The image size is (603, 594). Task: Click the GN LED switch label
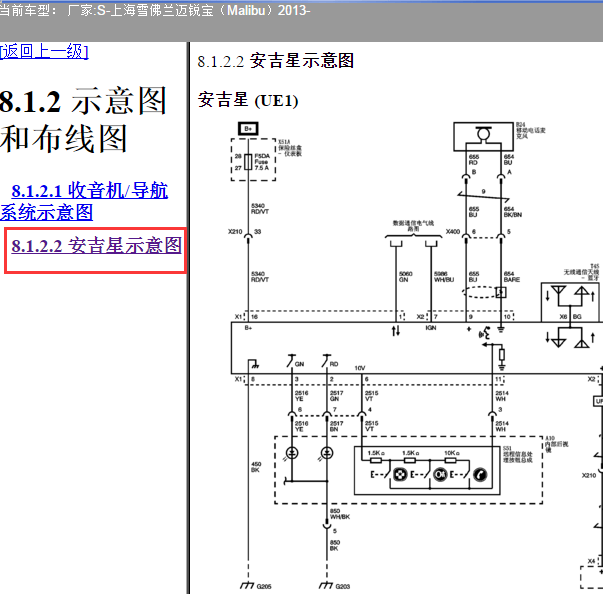click(x=300, y=364)
